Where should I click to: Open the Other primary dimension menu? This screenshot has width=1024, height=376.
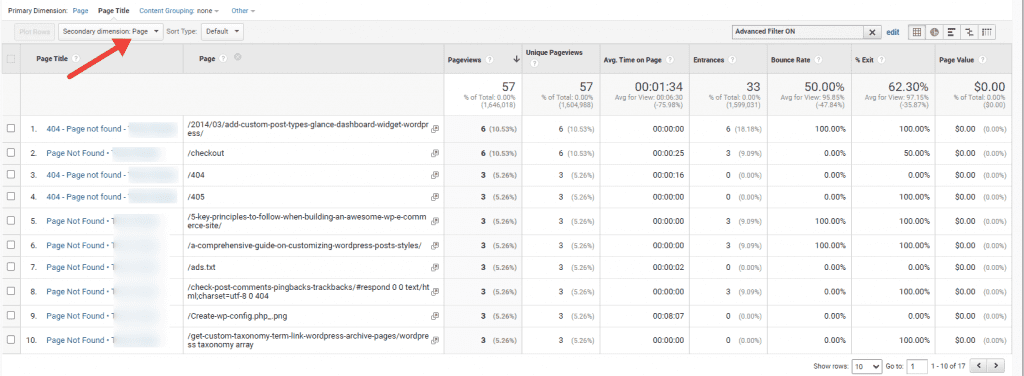(243, 11)
